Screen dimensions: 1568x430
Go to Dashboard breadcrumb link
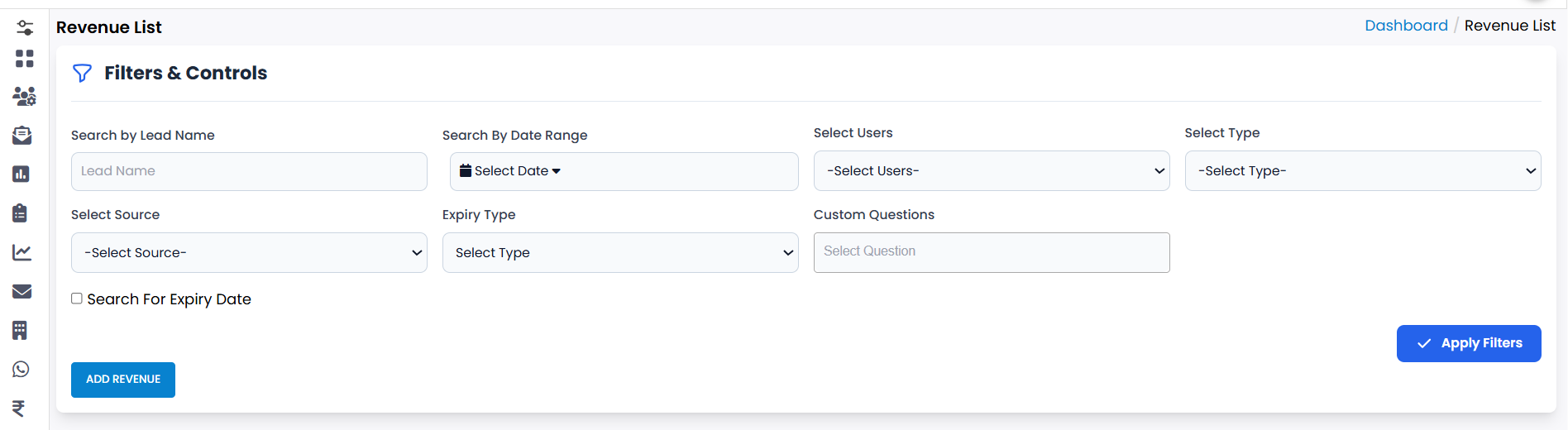coord(1406,26)
